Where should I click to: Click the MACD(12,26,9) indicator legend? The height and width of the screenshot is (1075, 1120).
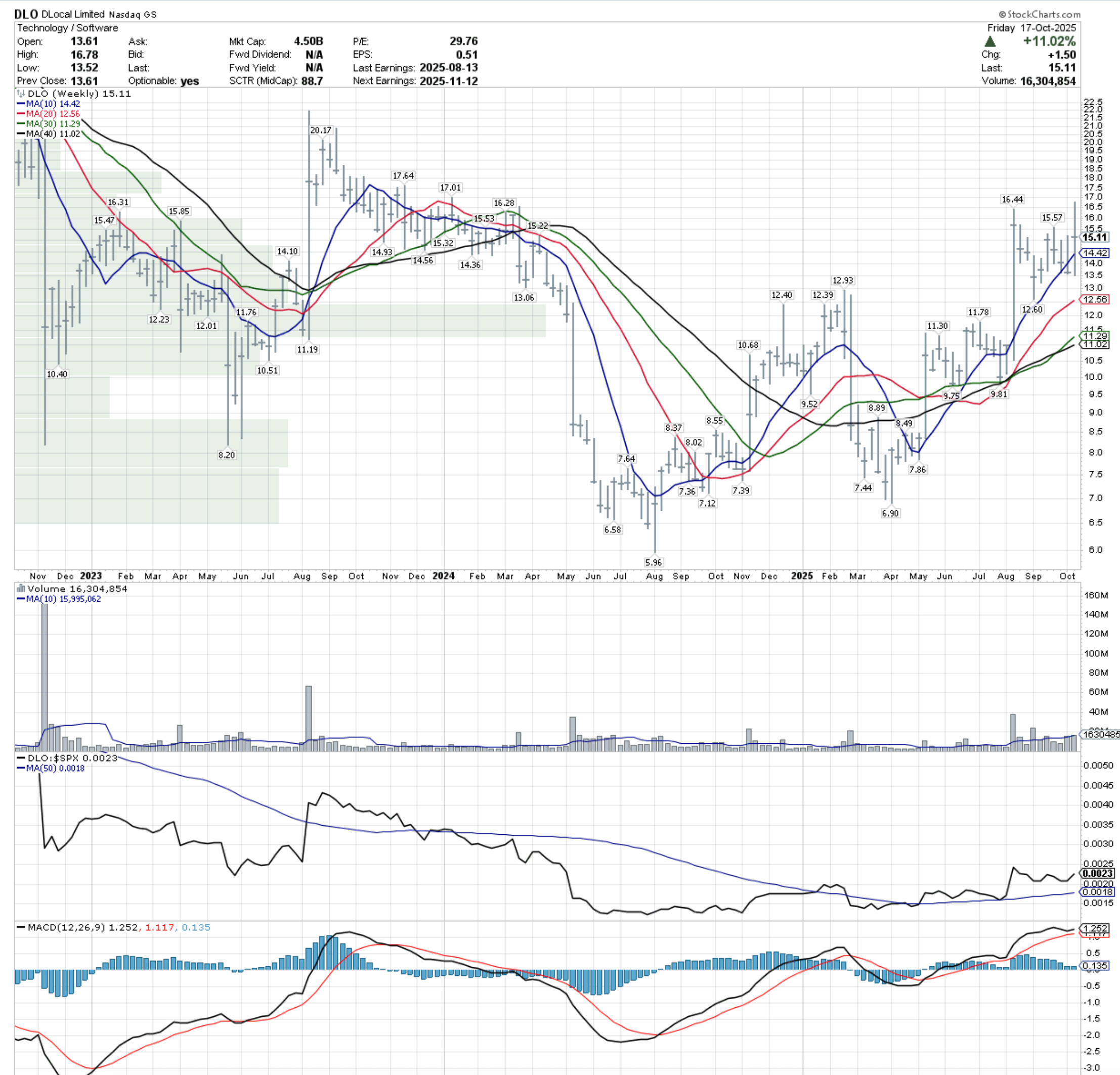point(66,928)
